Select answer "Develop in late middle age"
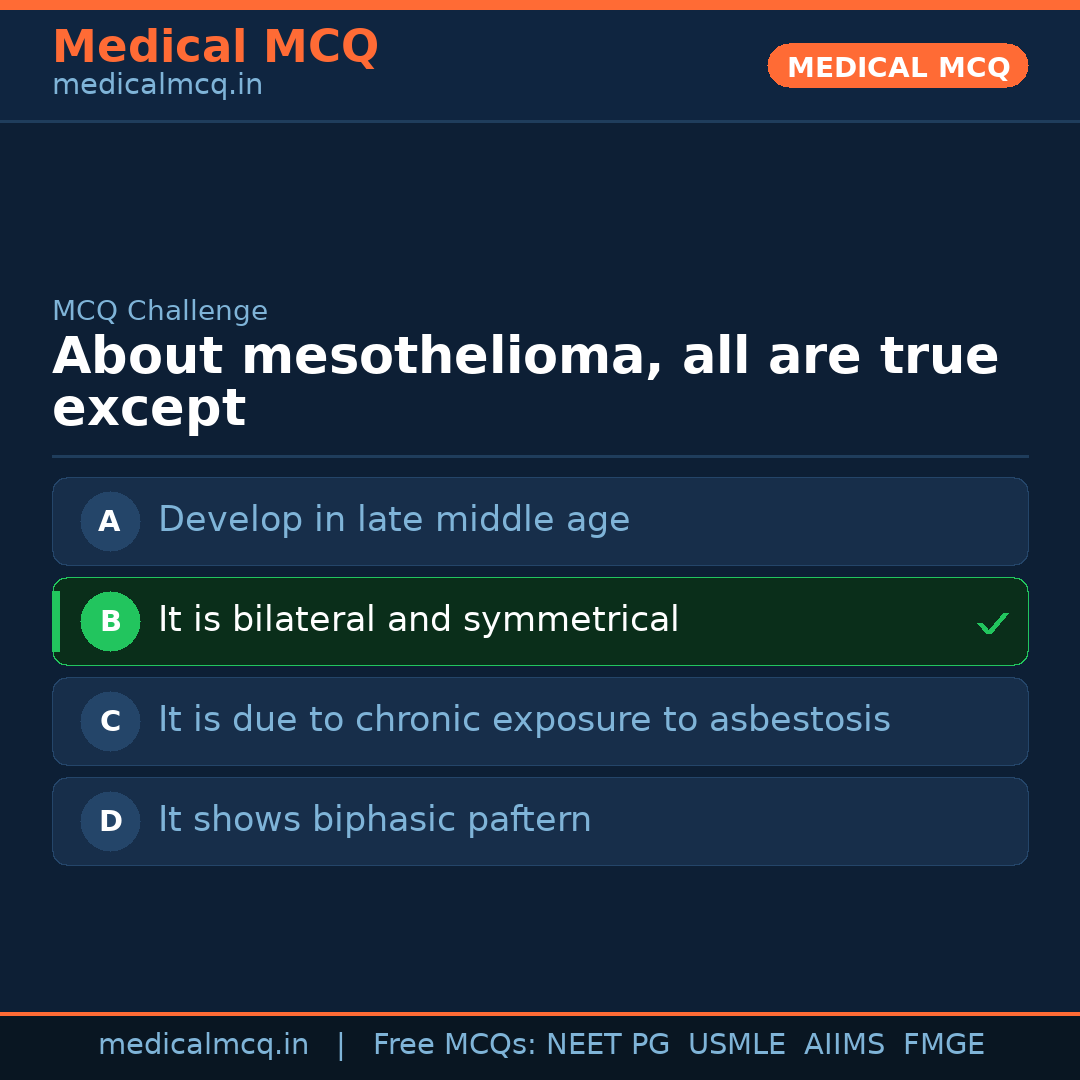The image size is (1080, 1080). 394,520
